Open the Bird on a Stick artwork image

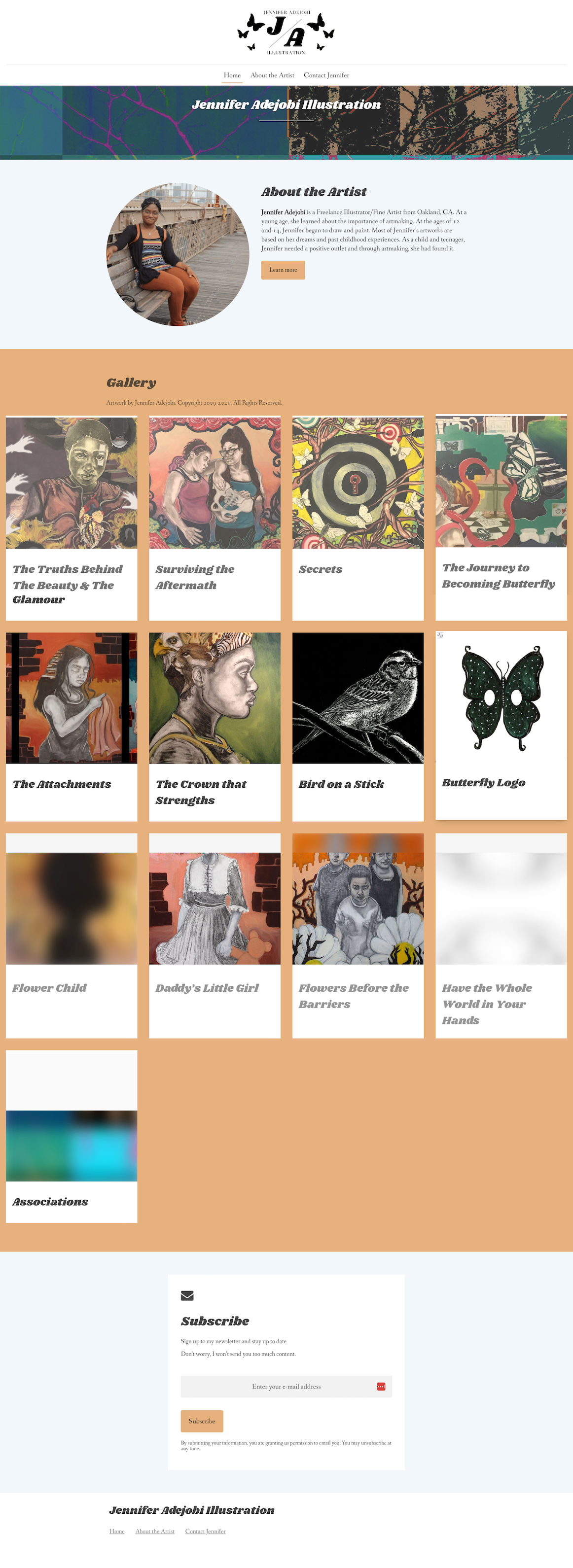click(x=358, y=697)
